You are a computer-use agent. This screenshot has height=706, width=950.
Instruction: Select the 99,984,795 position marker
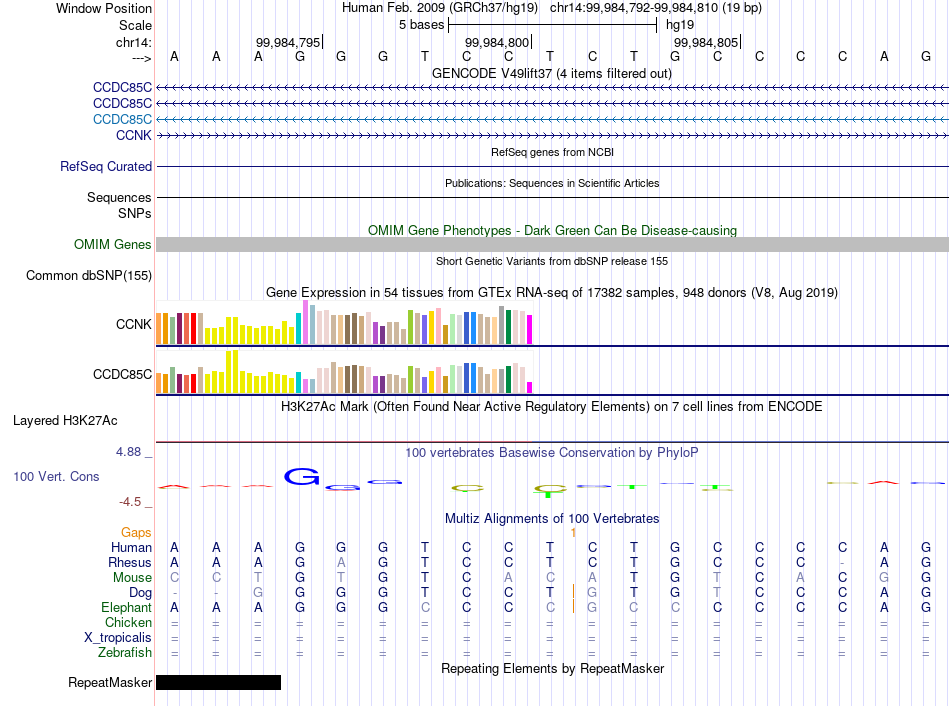tap(288, 42)
